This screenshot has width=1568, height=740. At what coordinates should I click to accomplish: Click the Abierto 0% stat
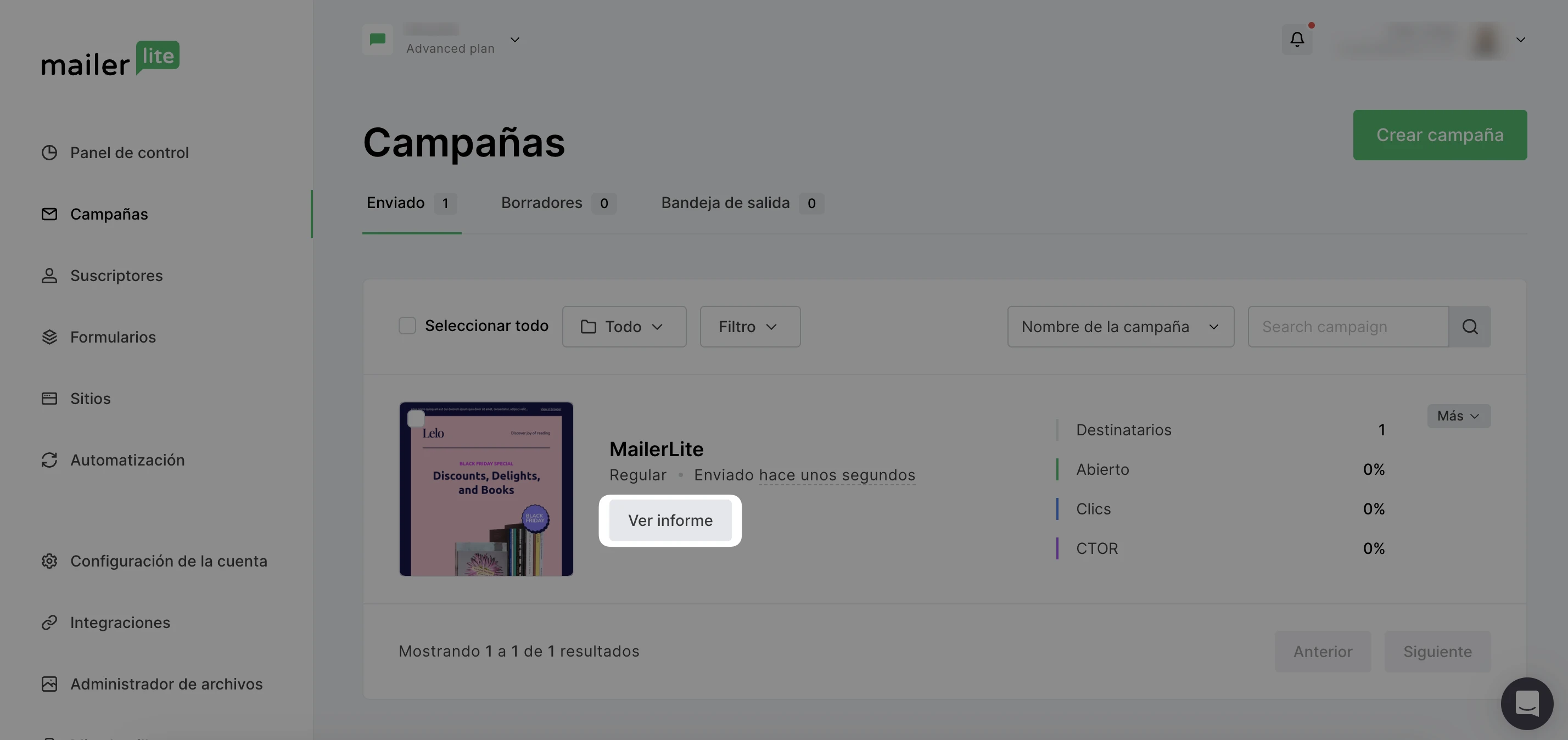pyautogui.click(x=1221, y=469)
